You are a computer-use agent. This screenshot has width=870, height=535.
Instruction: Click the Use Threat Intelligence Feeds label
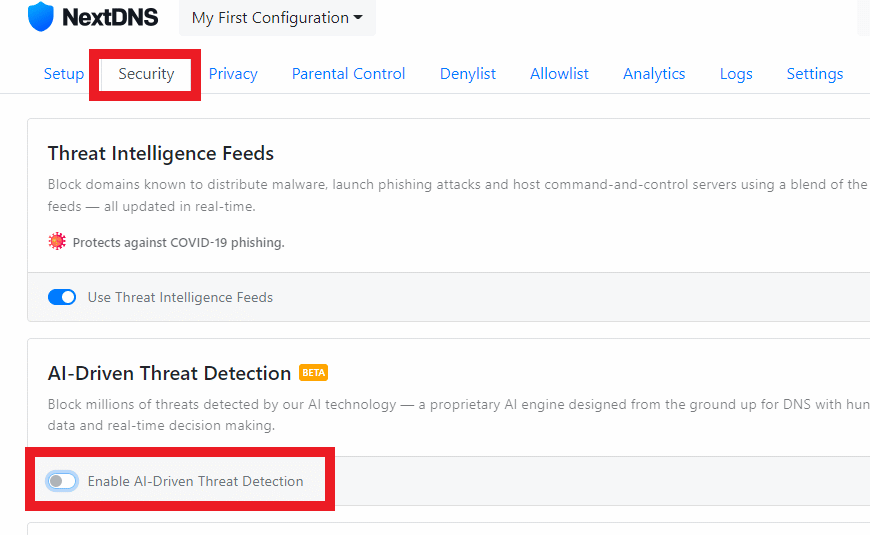coord(180,297)
